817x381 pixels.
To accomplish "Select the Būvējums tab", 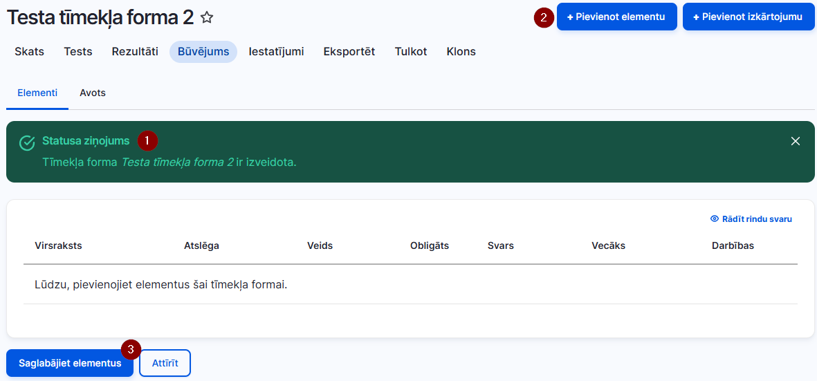I will [203, 52].
